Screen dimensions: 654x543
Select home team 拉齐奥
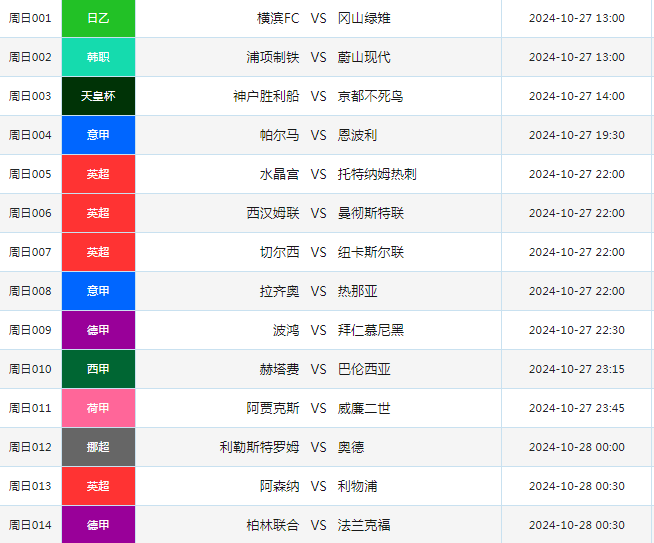coord(279,291)
